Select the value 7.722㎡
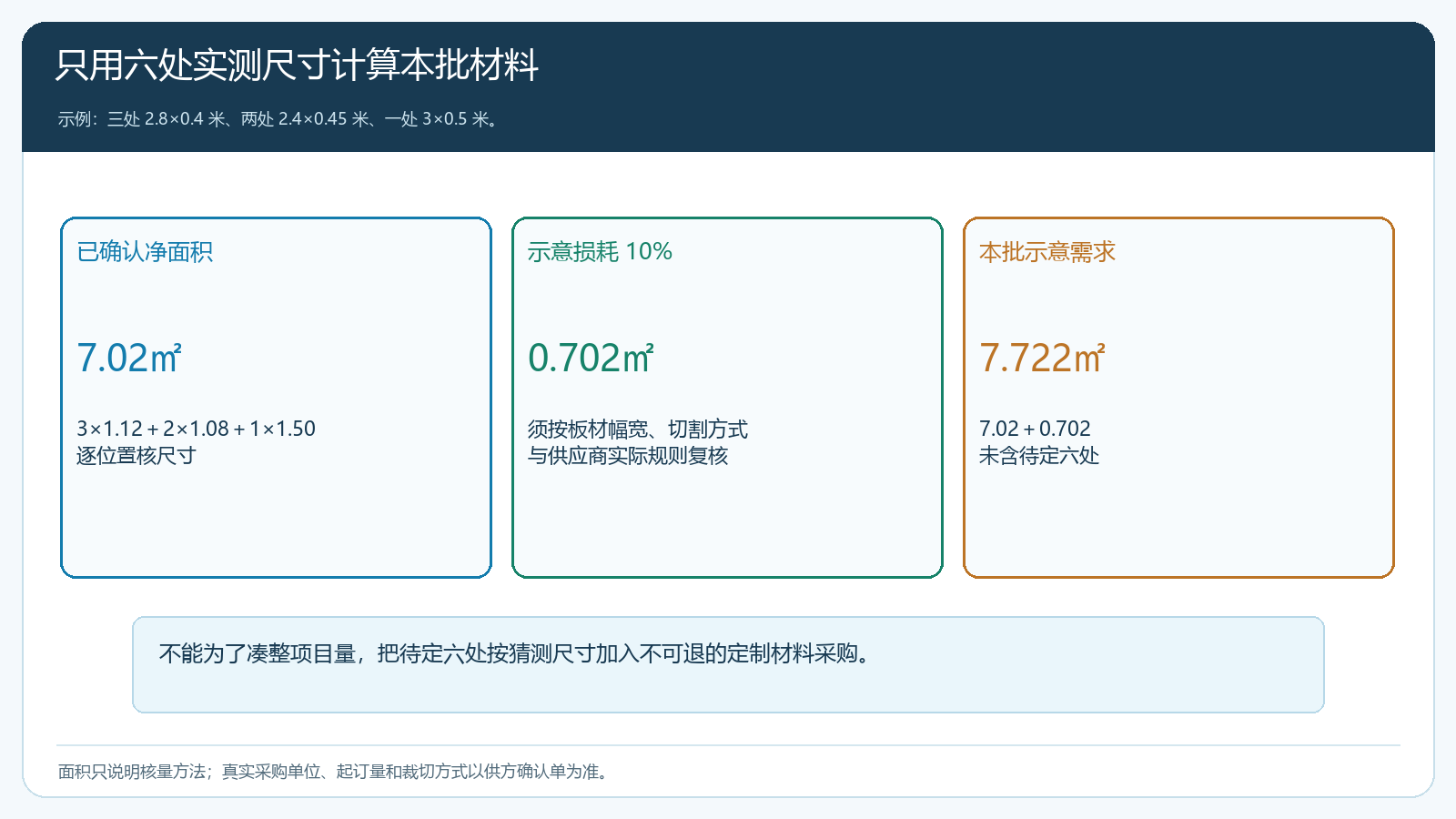1456x819 pixels. pyautogui.click(x=1043, y=358)
